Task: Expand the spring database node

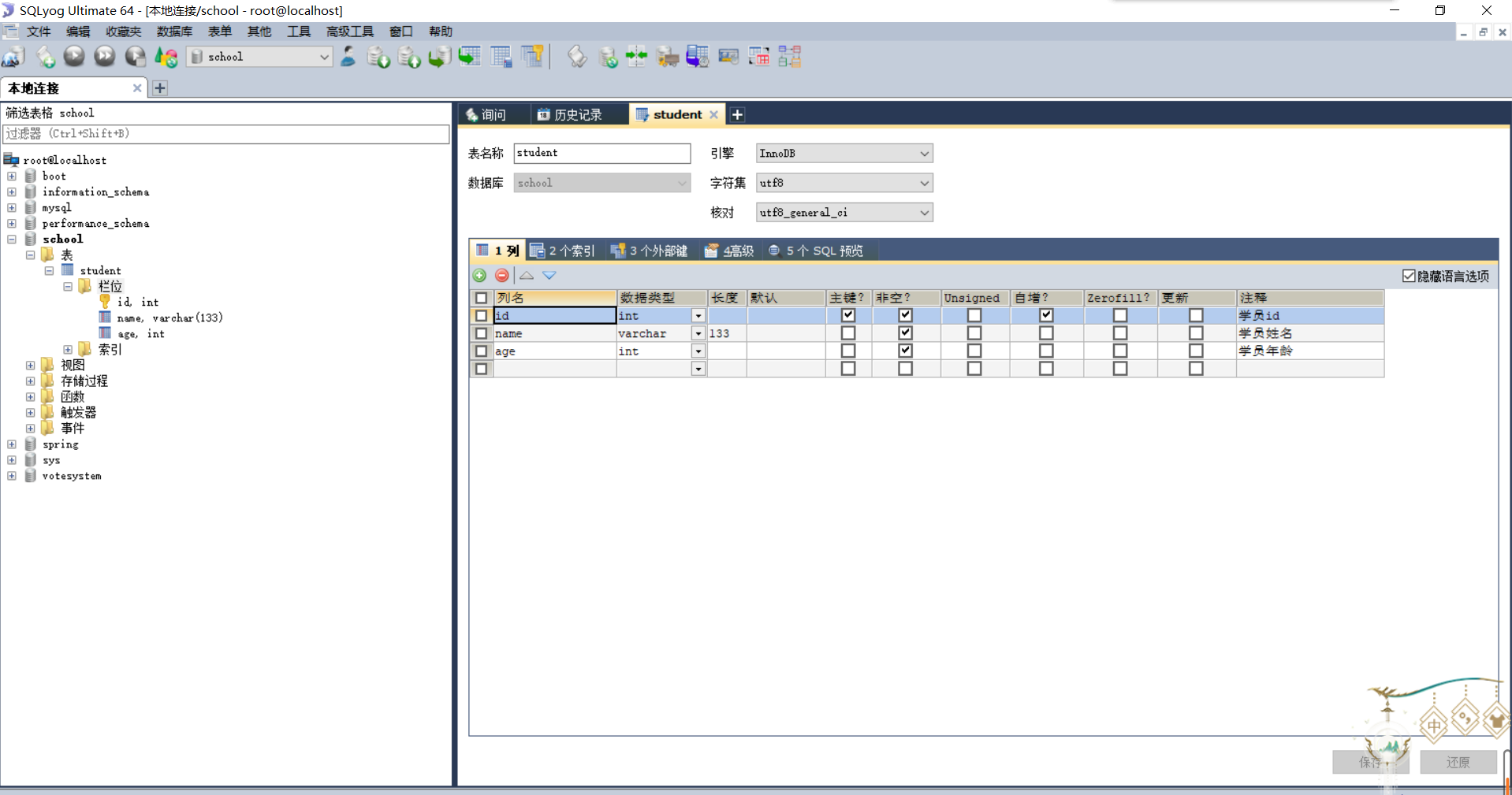Action: (12, 444)
